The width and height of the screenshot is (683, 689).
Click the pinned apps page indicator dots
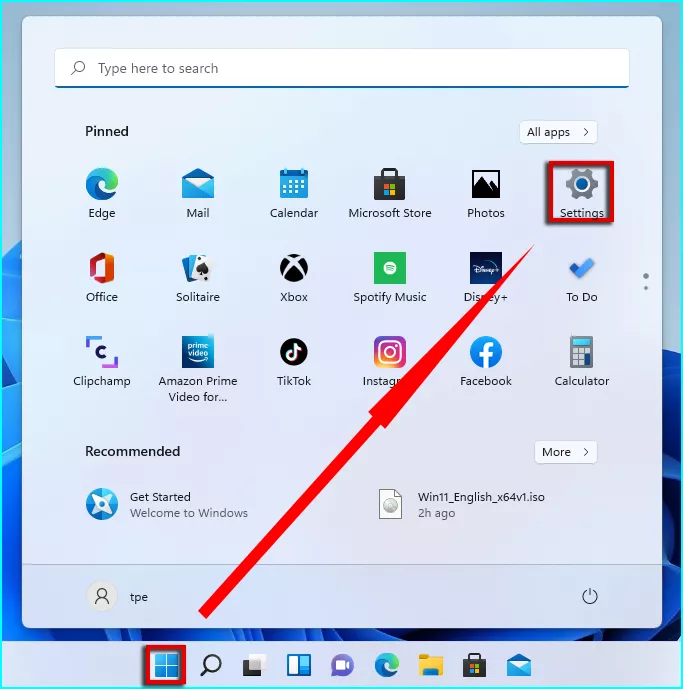646,282
